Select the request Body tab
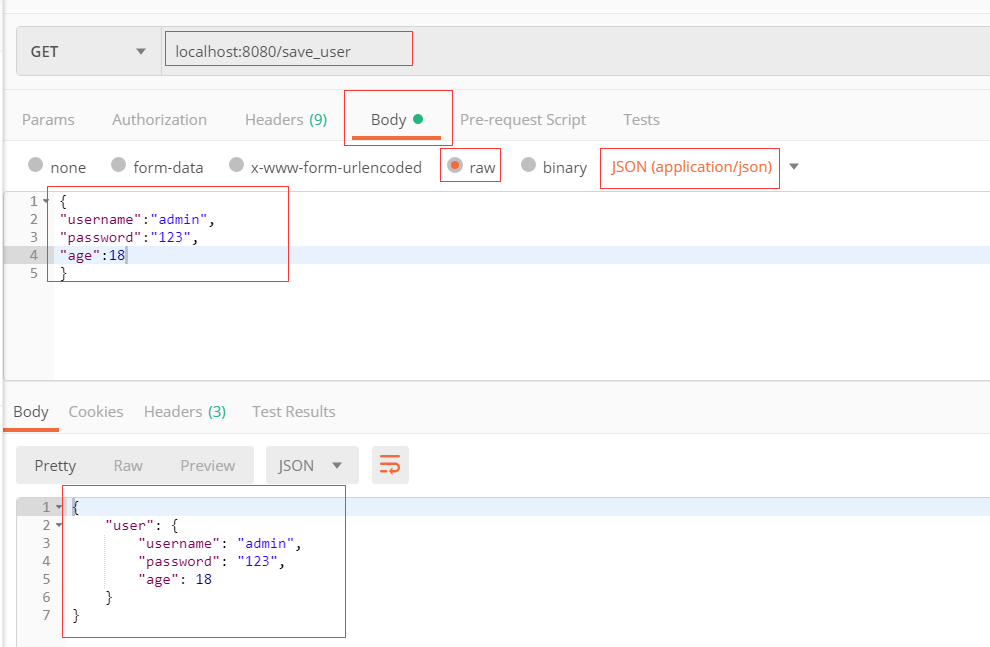The height and width of the screenshot is (647, 990). (x=397, y=119)
